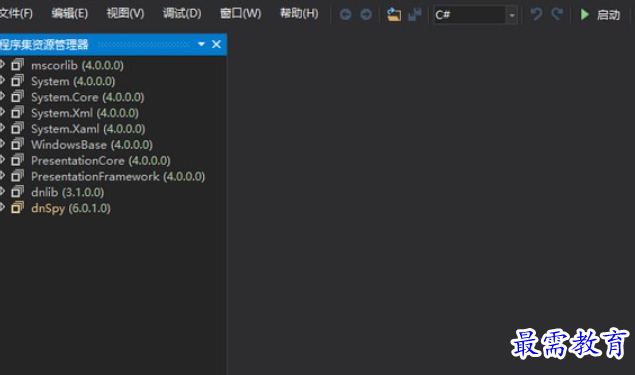The height and width of the screenshot is (375, 635).
Task: Select mscorlib (4.0.0.0) in the tree
Action: point(77,65)
